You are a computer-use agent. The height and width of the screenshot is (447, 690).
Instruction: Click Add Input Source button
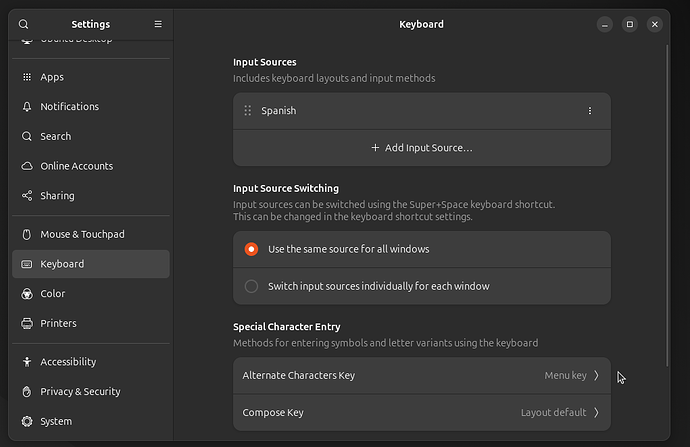(421, 148)
